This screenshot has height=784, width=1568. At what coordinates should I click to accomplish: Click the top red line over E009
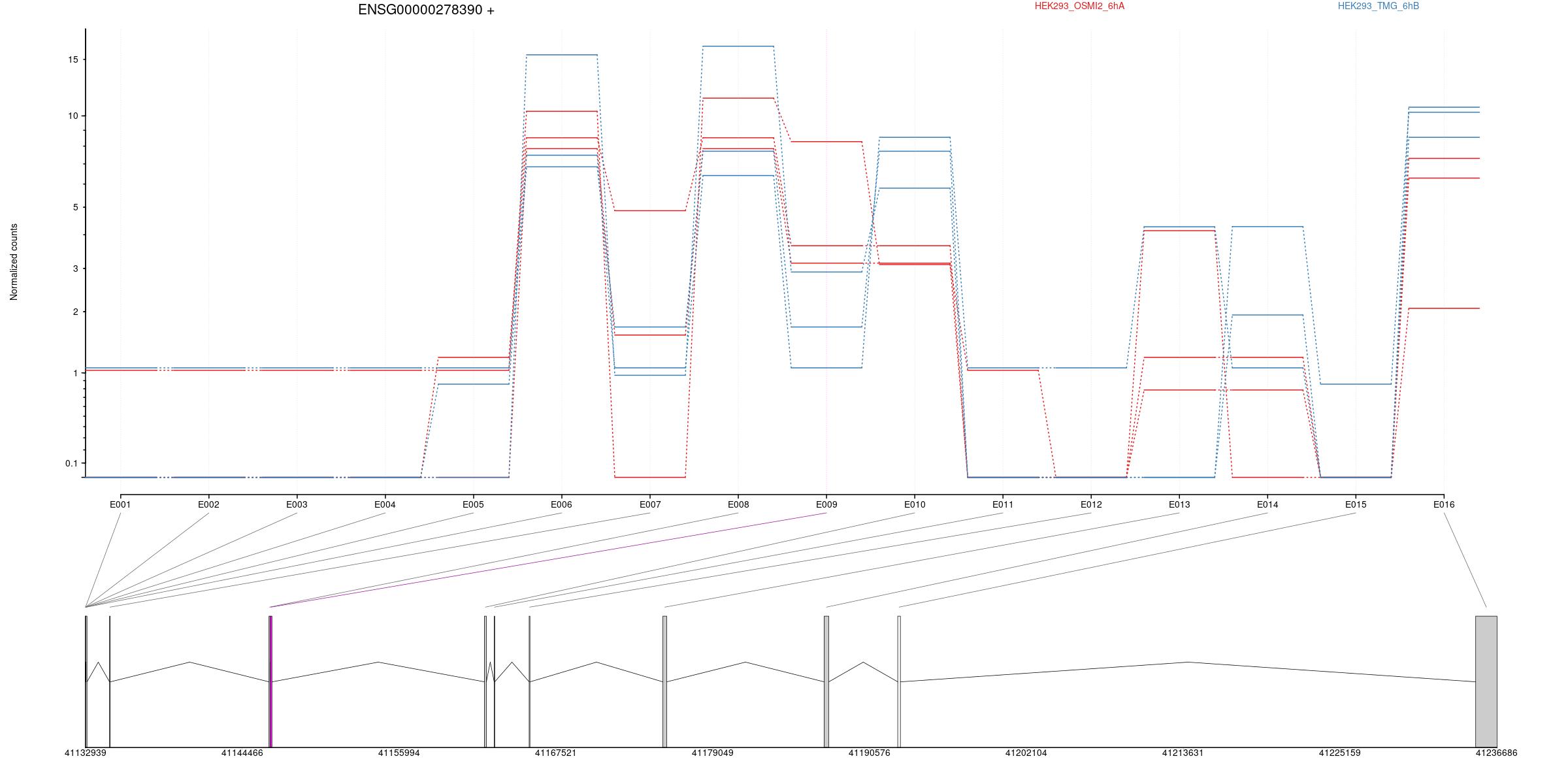(x=826, y=141)
